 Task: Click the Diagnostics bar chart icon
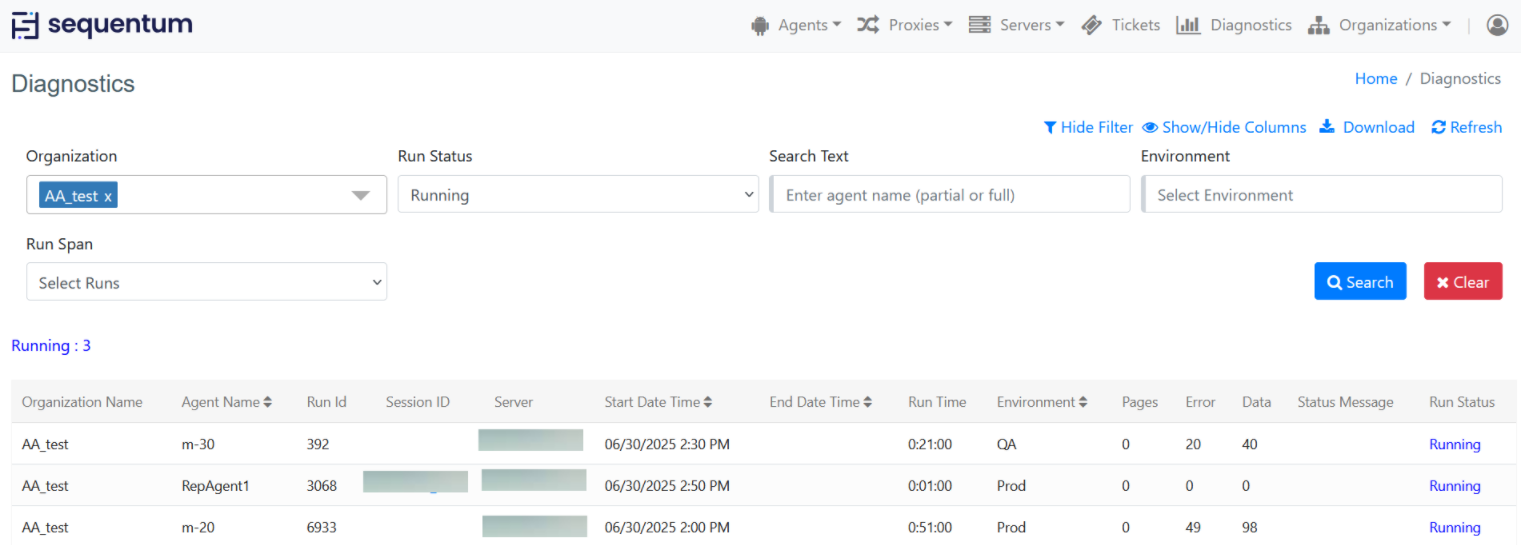click(1188, 25)
